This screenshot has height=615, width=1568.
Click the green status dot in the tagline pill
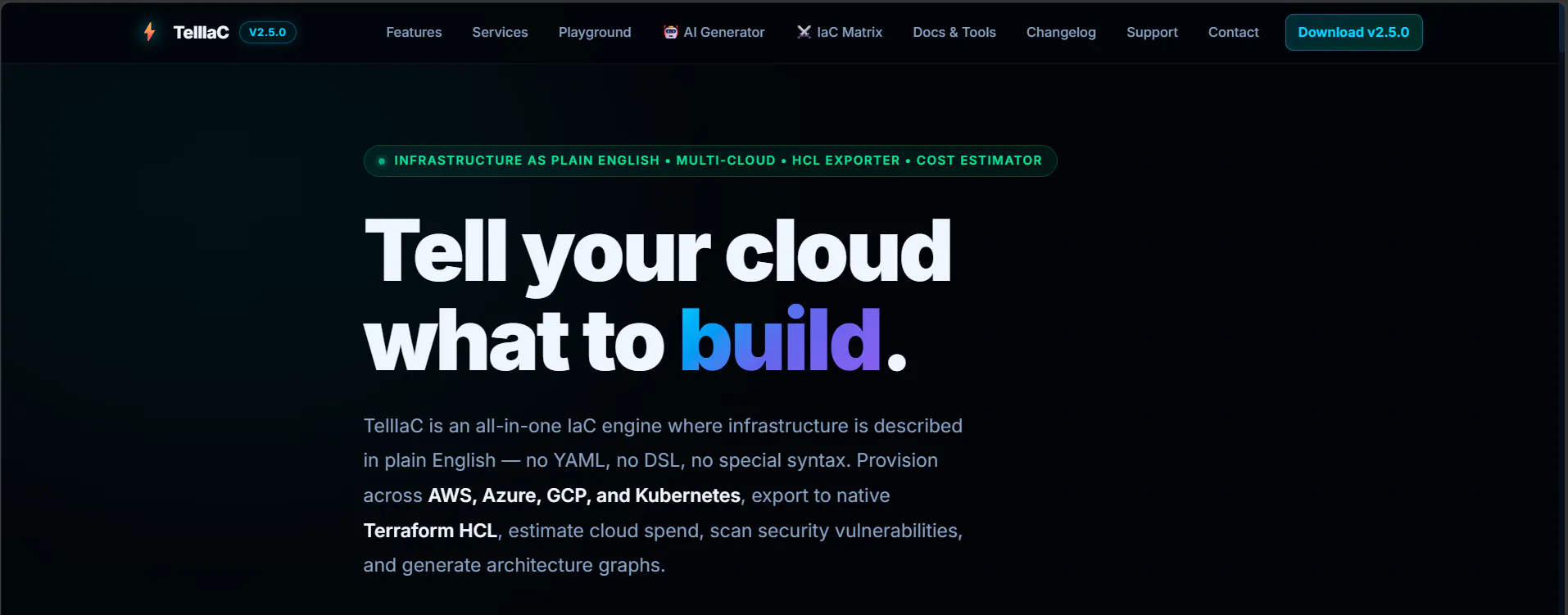click(x=382, y=161)
